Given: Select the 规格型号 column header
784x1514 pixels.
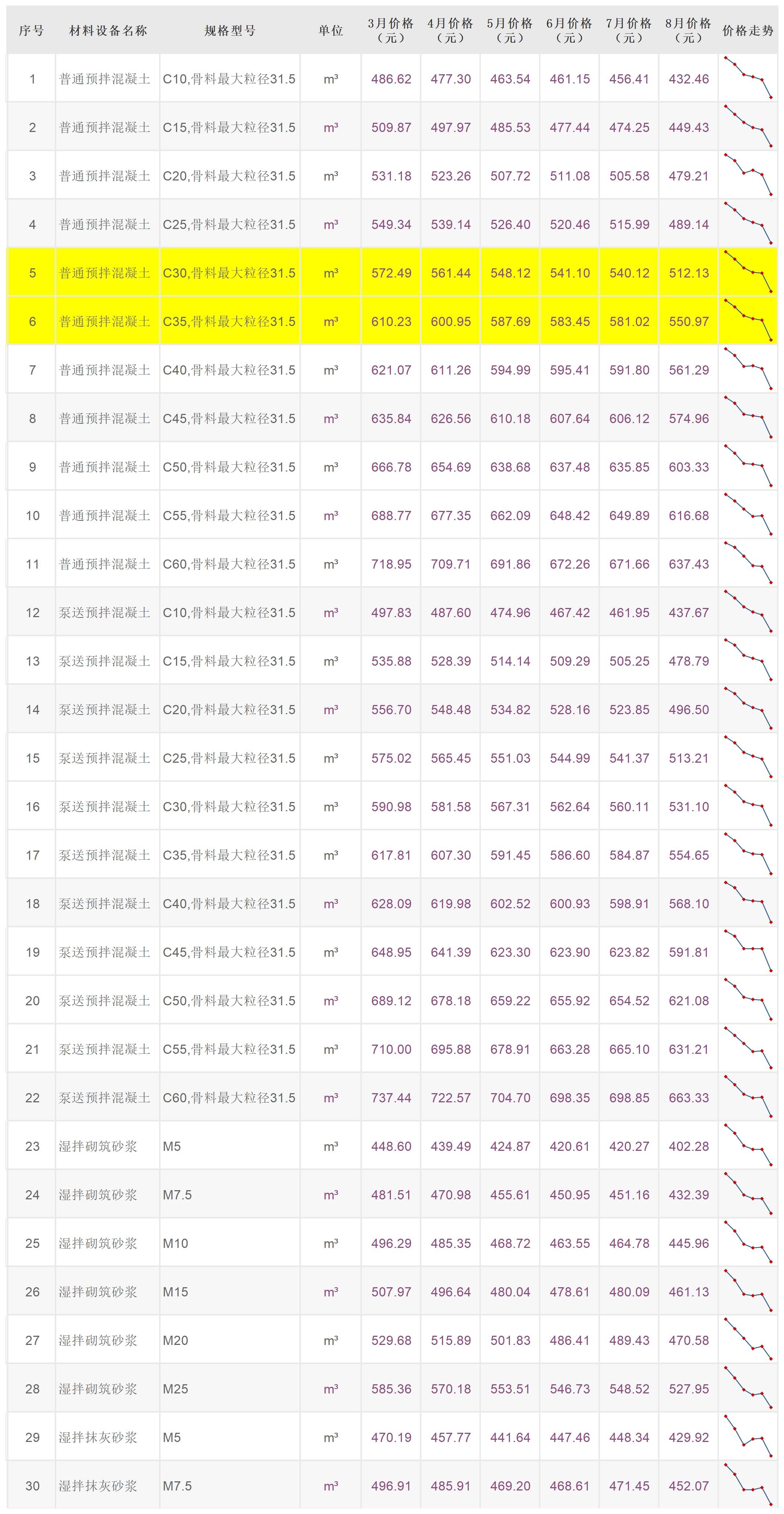Looking at the screenshot, I should (230, 31).
